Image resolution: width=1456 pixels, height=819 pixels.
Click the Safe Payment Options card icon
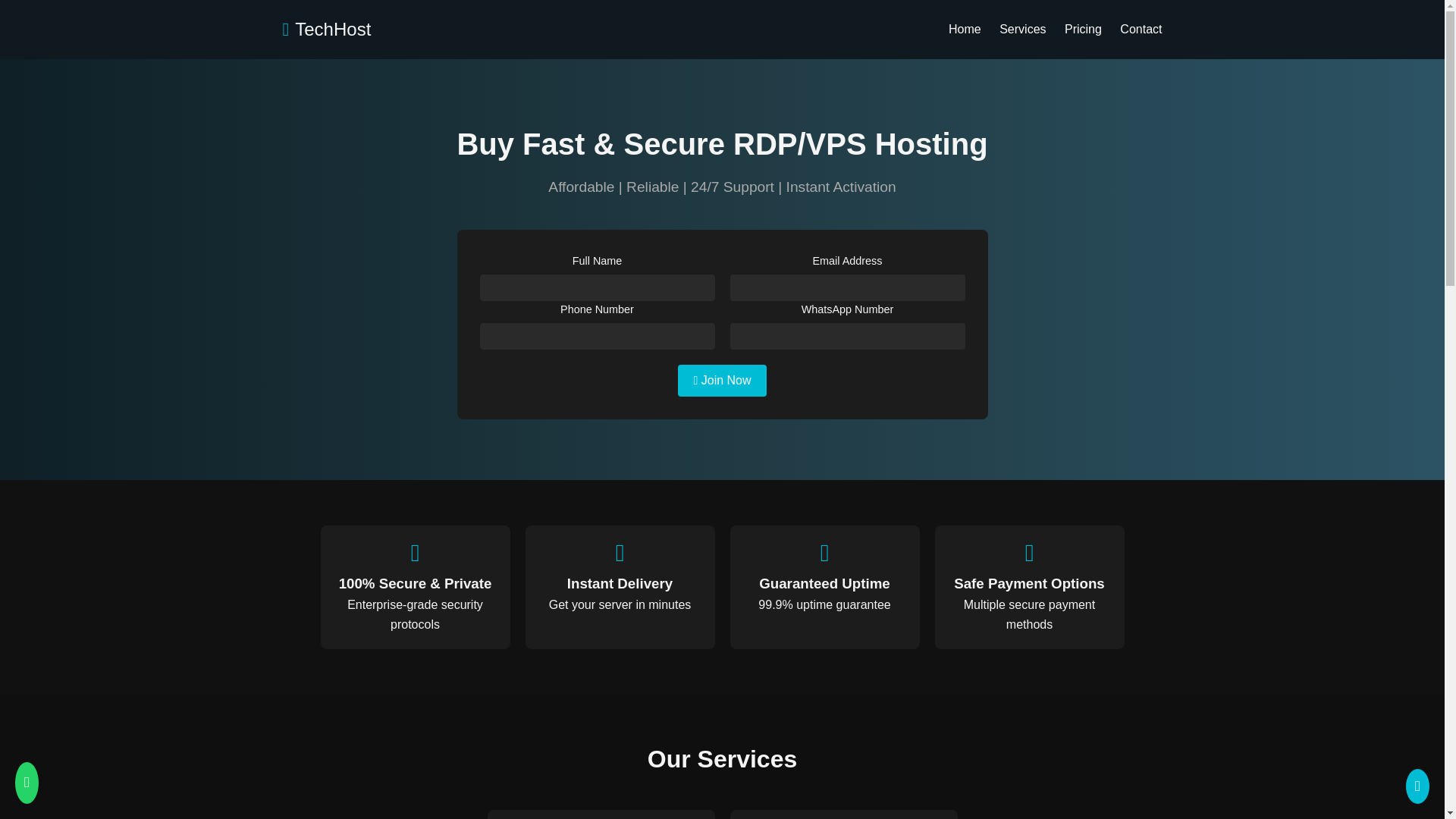(x=1029, y=554)
